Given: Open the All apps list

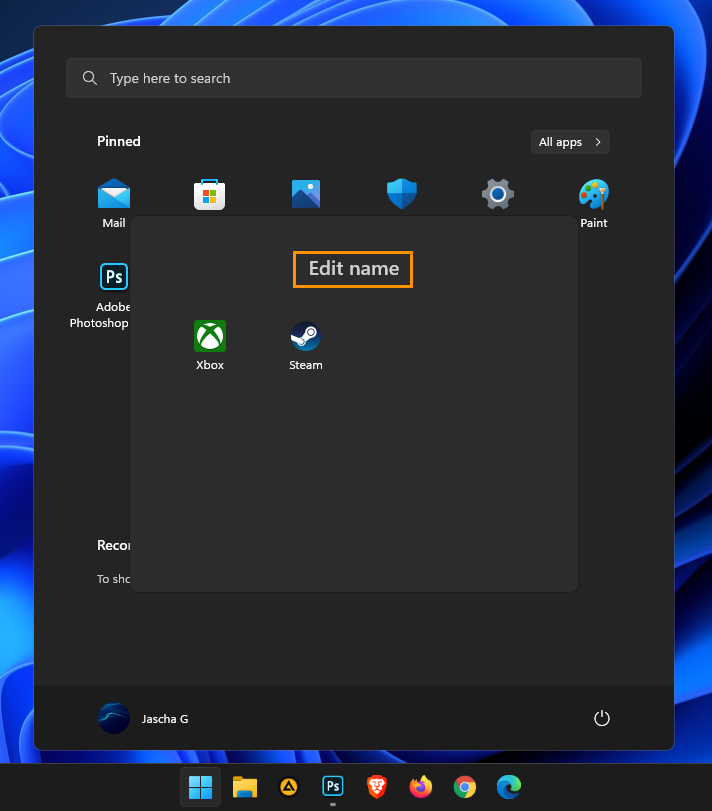Looking at the screenshot, I should tap(570, 142).
